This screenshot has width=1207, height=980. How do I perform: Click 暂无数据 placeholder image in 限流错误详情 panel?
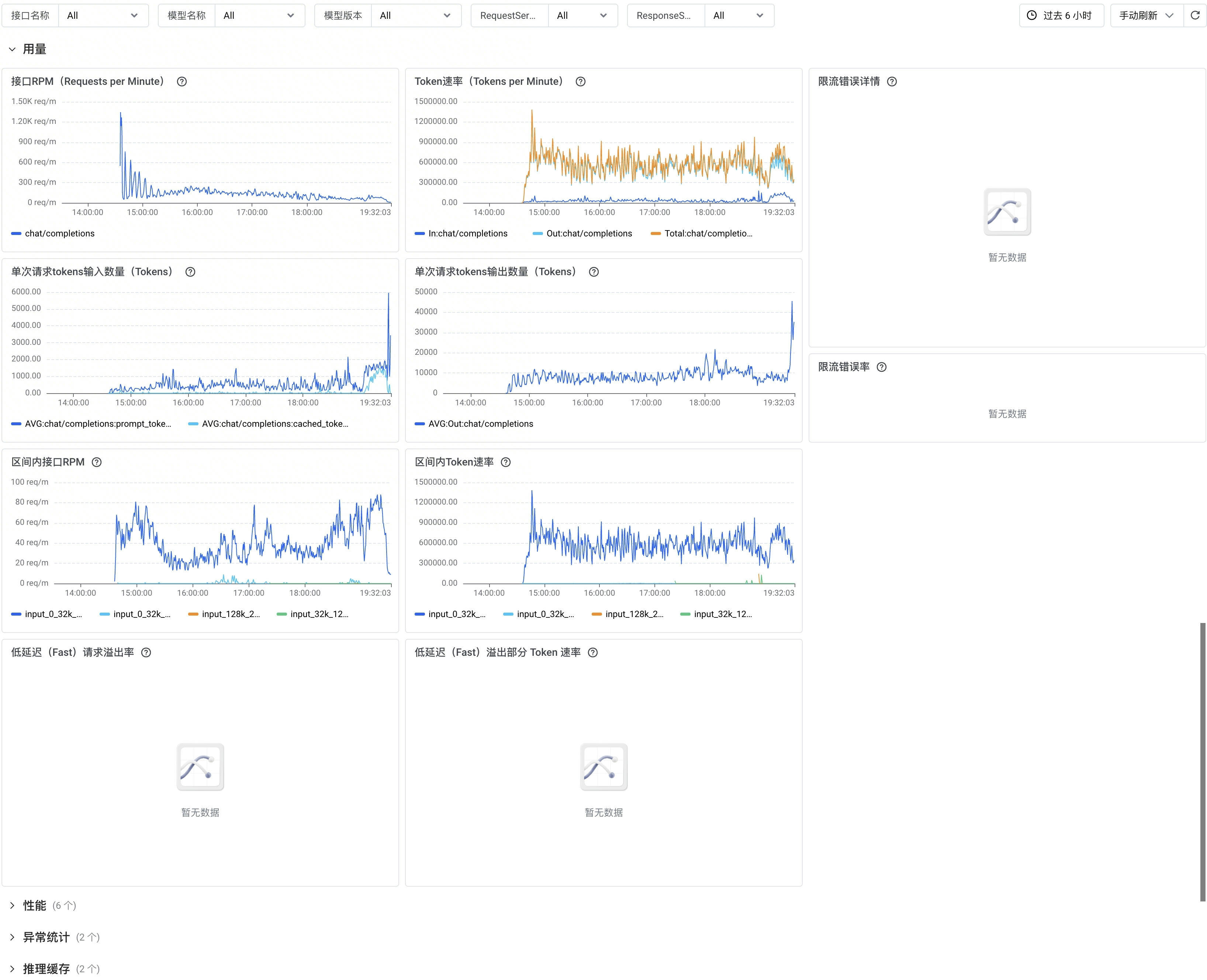1007,212
